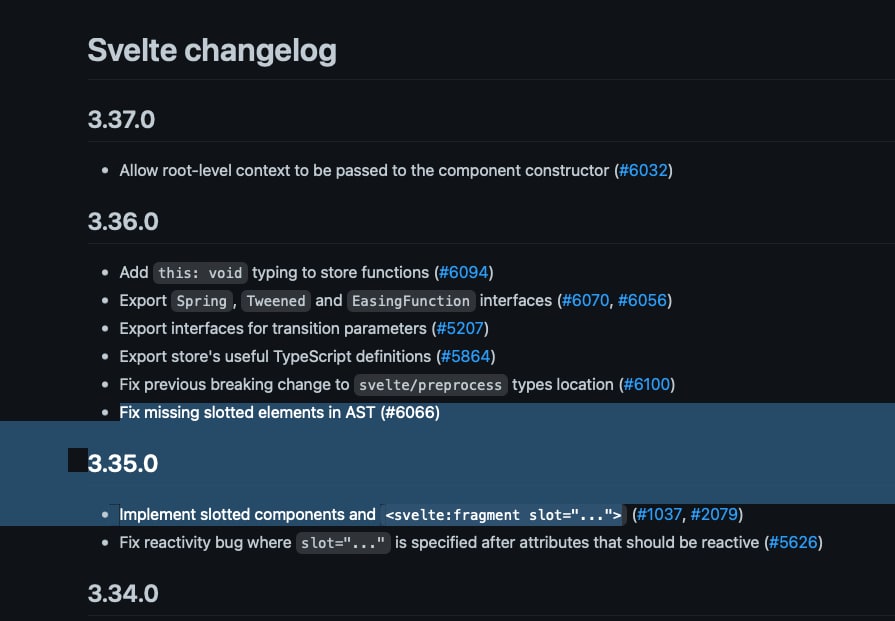This screenshot has height=621, width=895.
Task: Open highlighted #6066 slotted elements reference
Action: point(410,413)
